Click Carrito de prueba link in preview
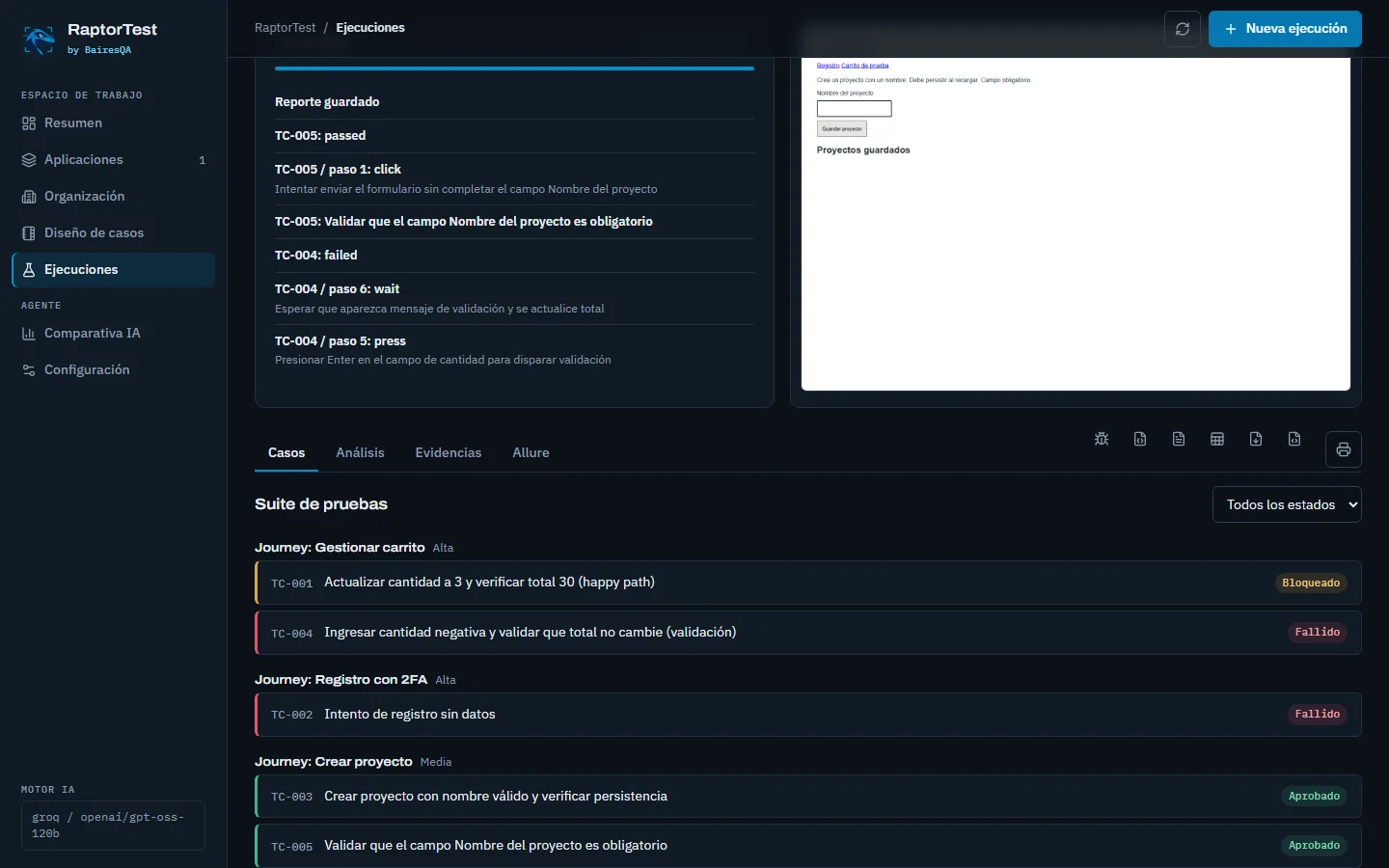Screen dimensions: 1389x868 coord(865,66)
